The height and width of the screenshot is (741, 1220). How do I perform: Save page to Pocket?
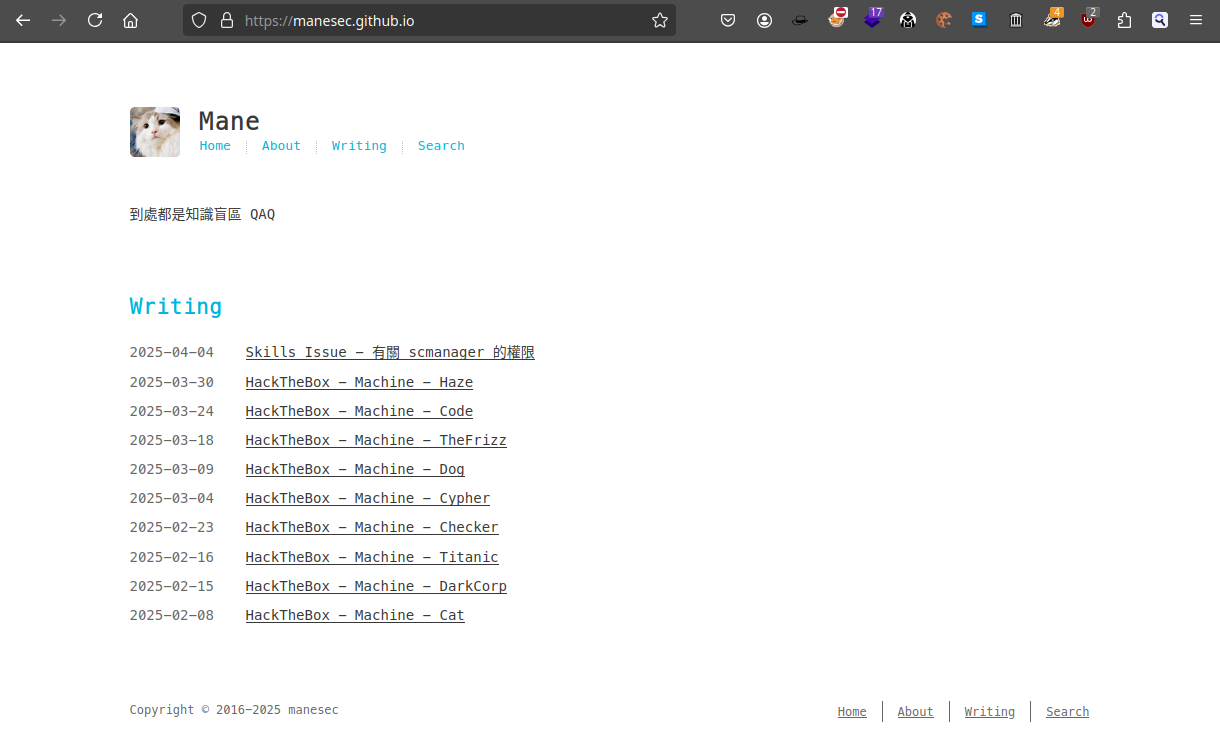(728, 20)
